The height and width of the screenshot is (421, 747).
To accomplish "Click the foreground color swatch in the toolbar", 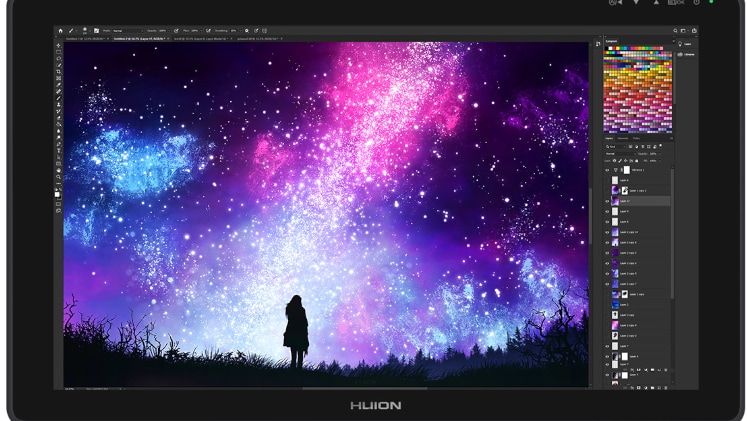I will 57,194.
